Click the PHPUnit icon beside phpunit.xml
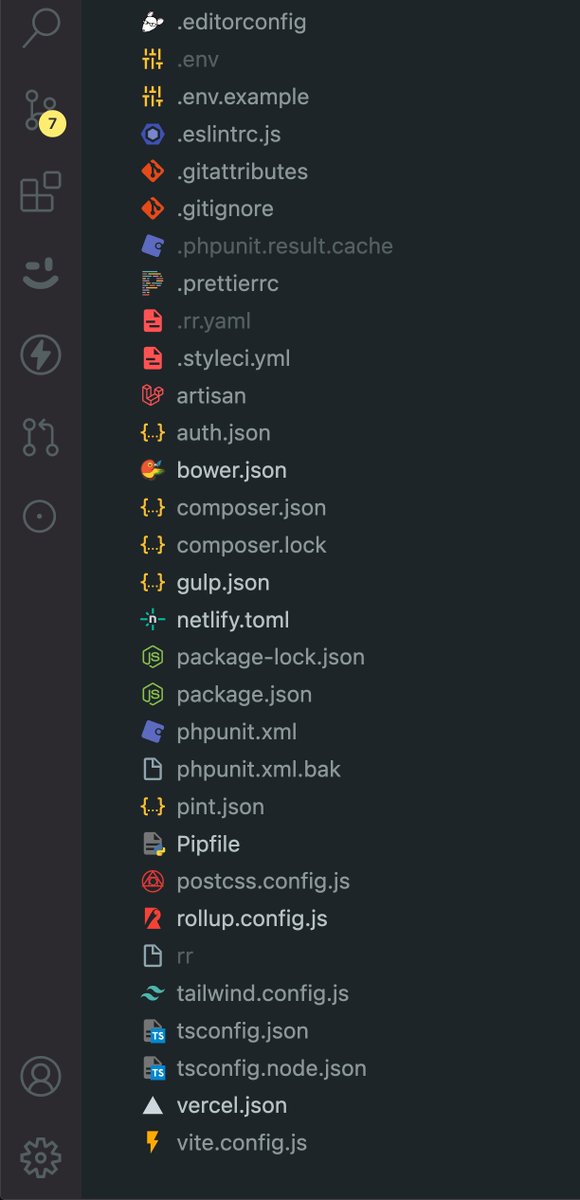 [152, 732]
